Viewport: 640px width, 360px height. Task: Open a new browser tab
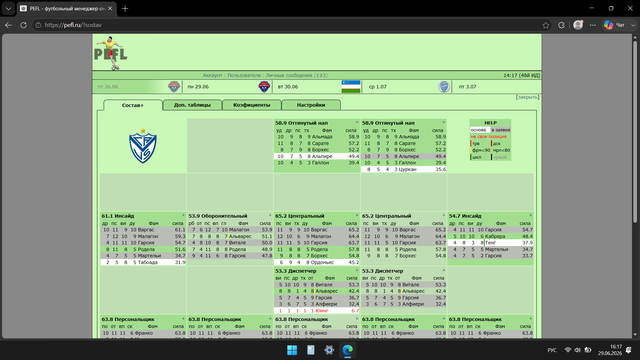tap(125, 8)
